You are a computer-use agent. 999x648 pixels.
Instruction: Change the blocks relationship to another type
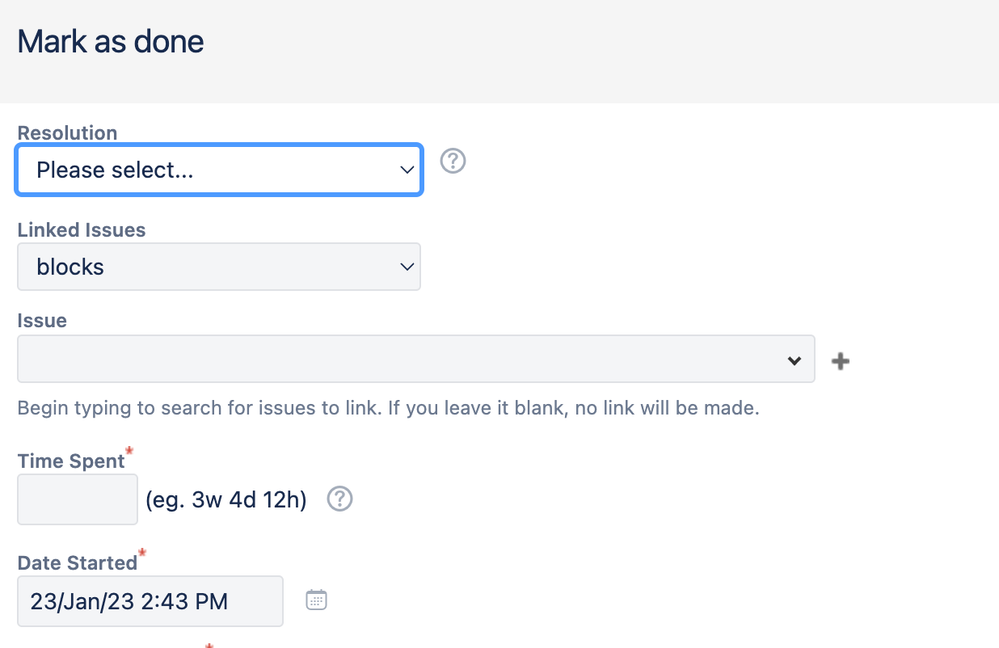(219, 267)
